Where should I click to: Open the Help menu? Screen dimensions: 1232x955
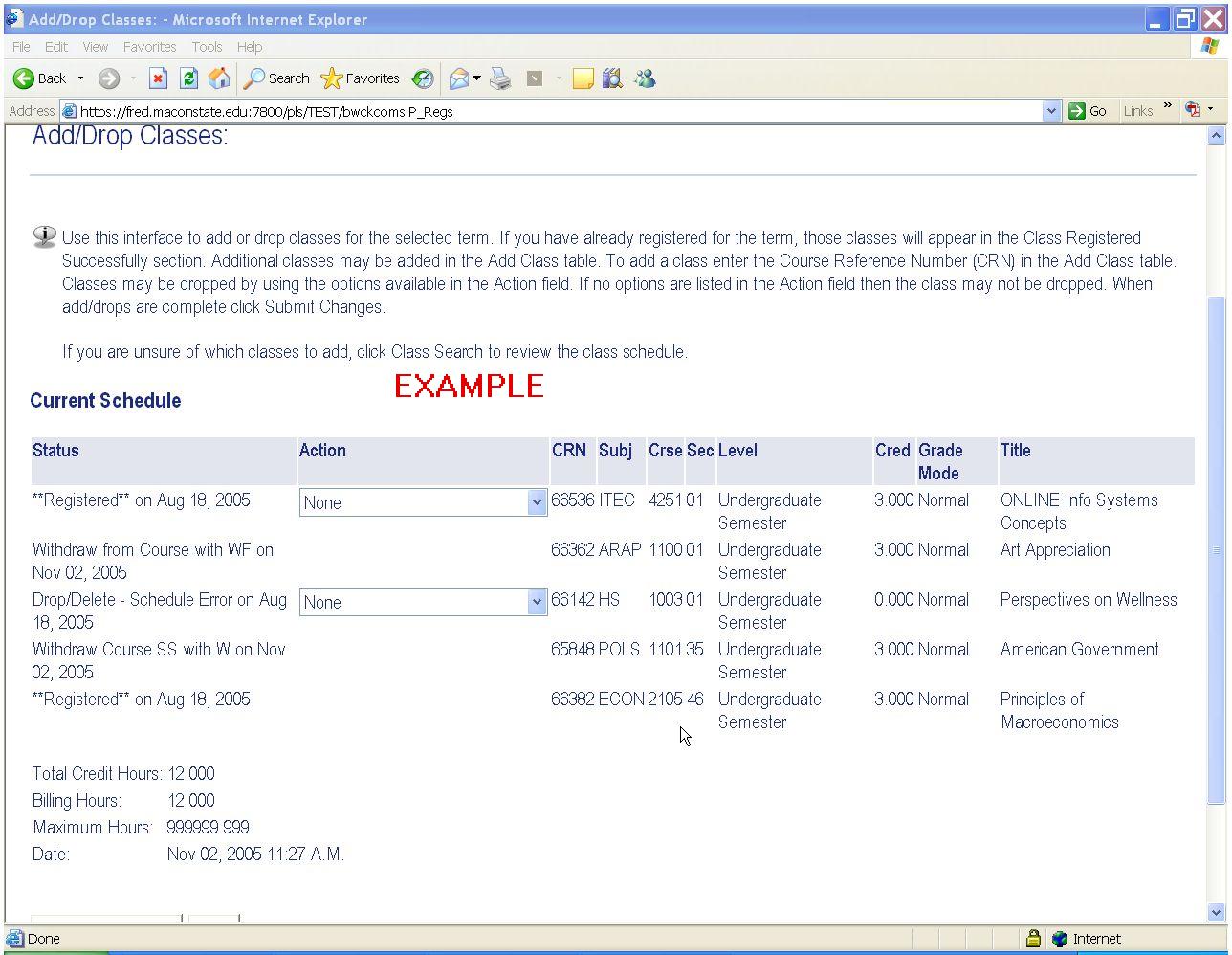click(x=250, y=46)
